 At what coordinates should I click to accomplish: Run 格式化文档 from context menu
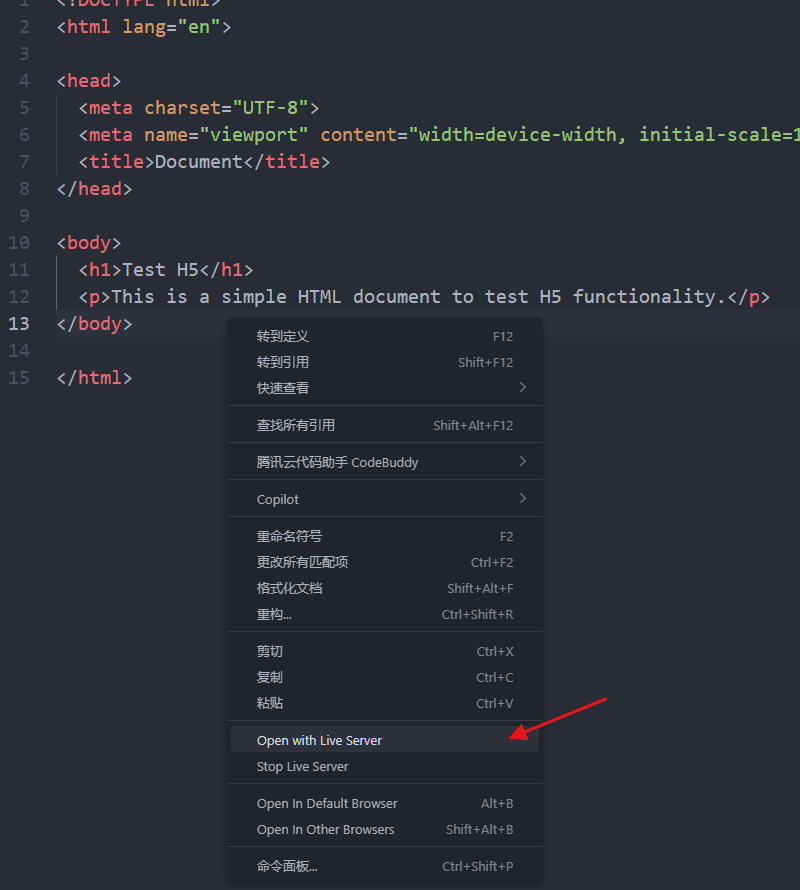click(384, 589)
